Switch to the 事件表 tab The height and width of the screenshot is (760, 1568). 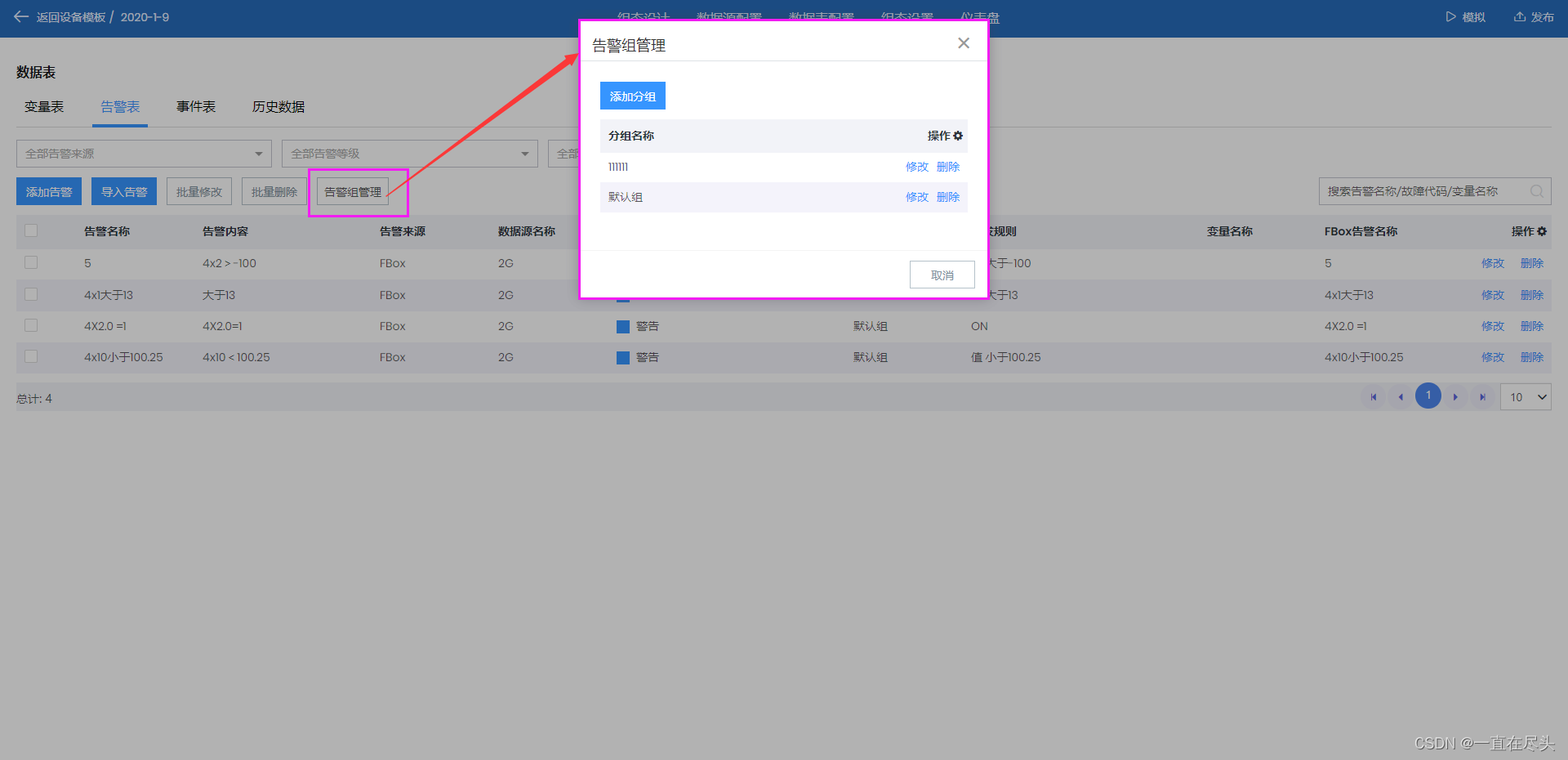196,107
